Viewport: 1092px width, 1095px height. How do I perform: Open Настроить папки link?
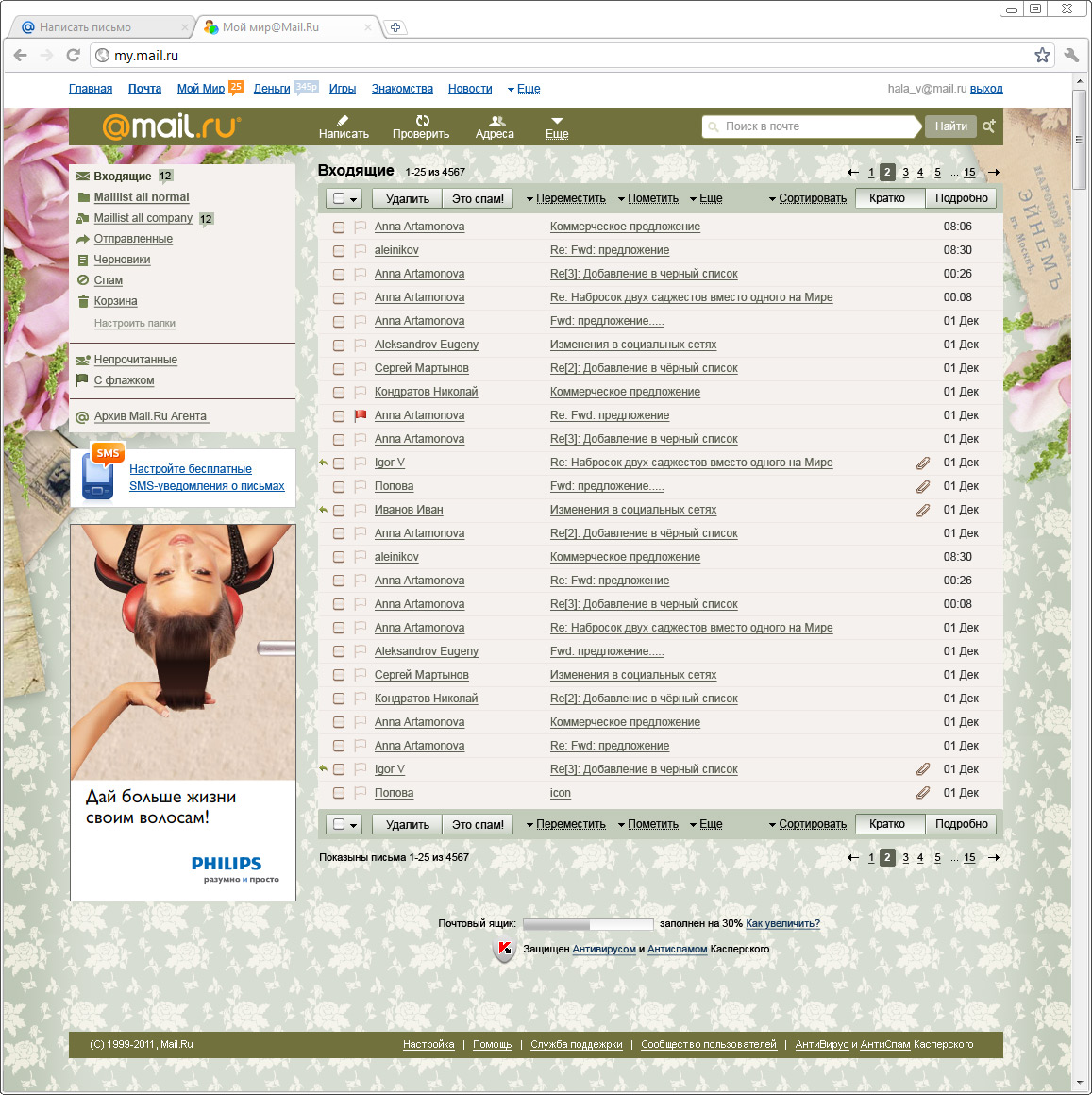(x=135, y=324)
